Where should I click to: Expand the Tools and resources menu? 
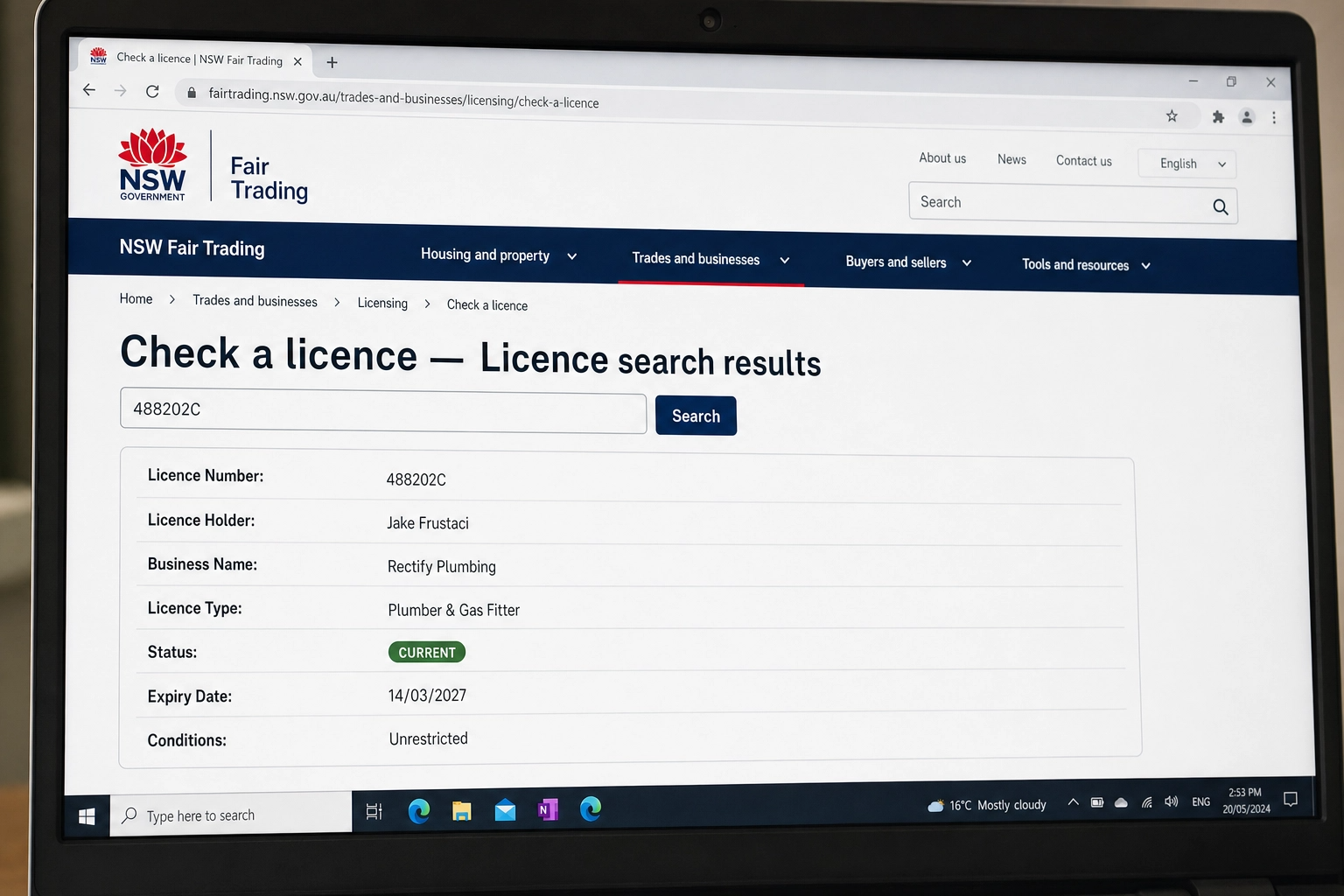point(1086,265)
